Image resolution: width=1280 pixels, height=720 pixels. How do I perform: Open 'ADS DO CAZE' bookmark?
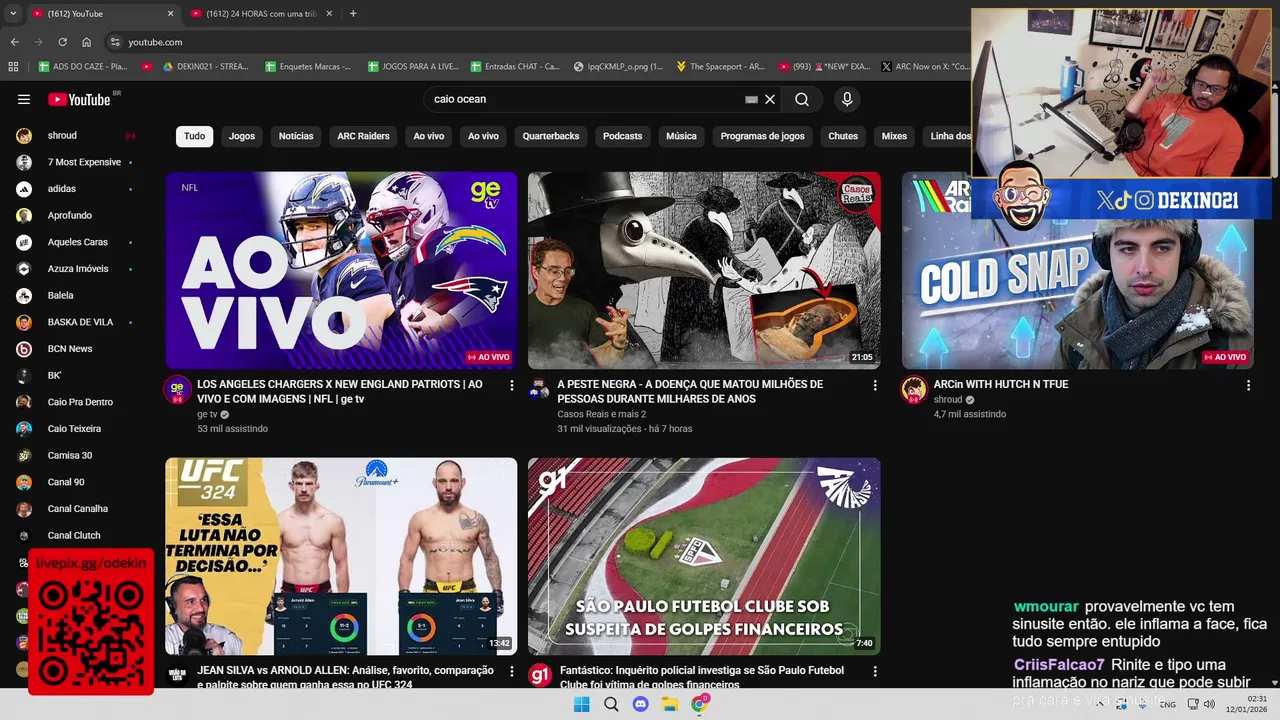83,66
